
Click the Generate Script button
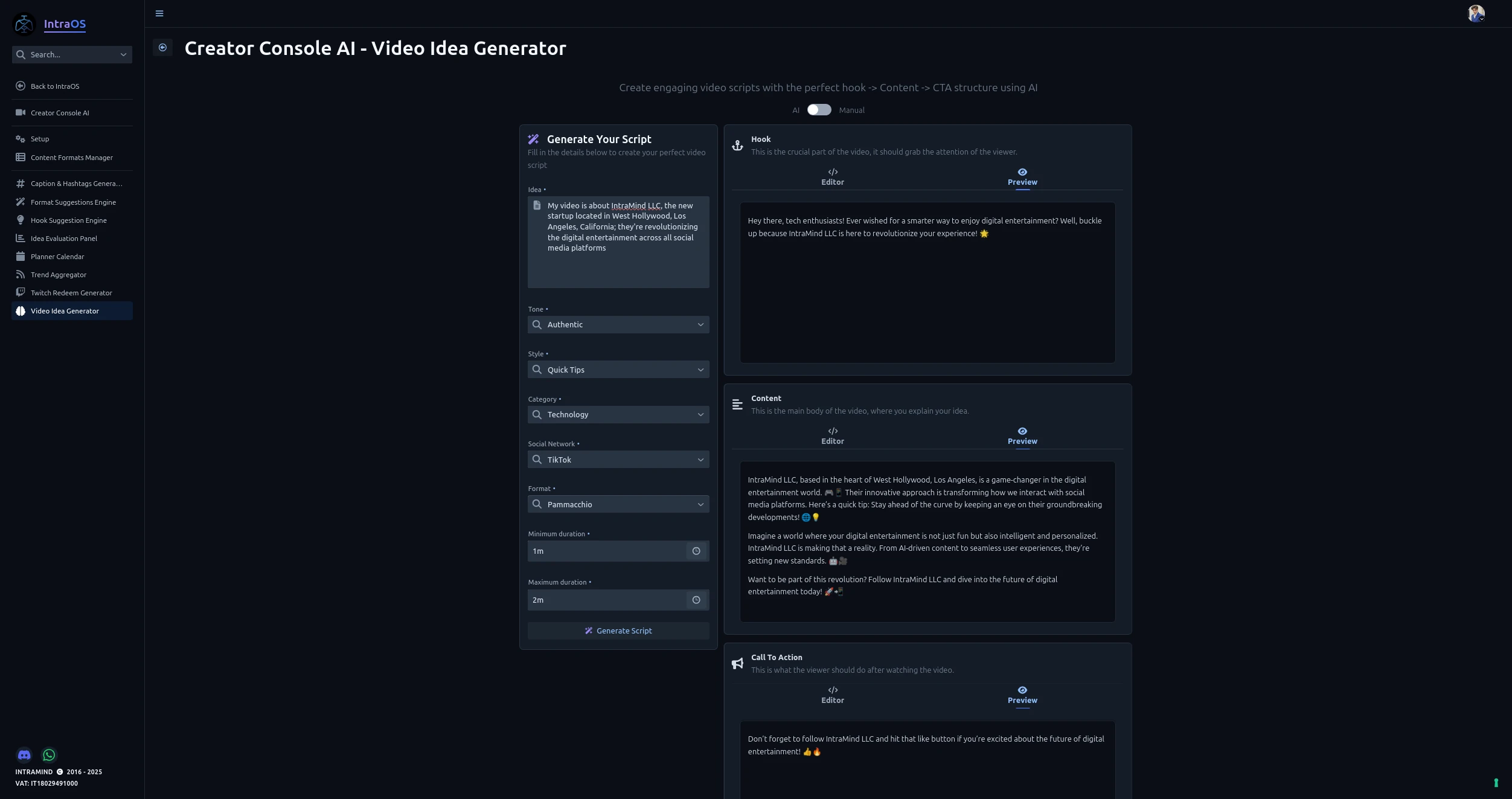(x=618, y=631)
